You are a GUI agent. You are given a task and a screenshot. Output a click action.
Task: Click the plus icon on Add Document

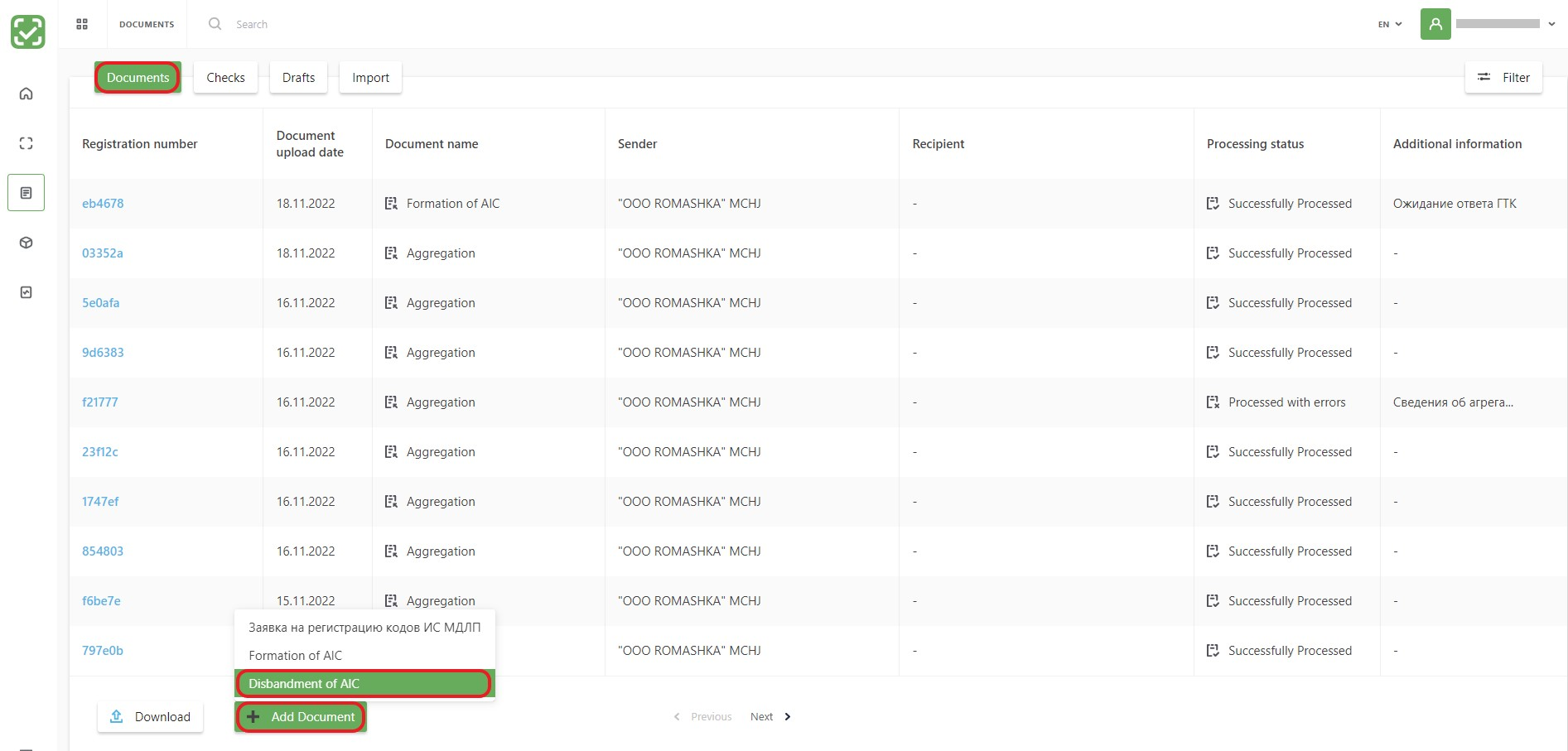coord(253,717)
